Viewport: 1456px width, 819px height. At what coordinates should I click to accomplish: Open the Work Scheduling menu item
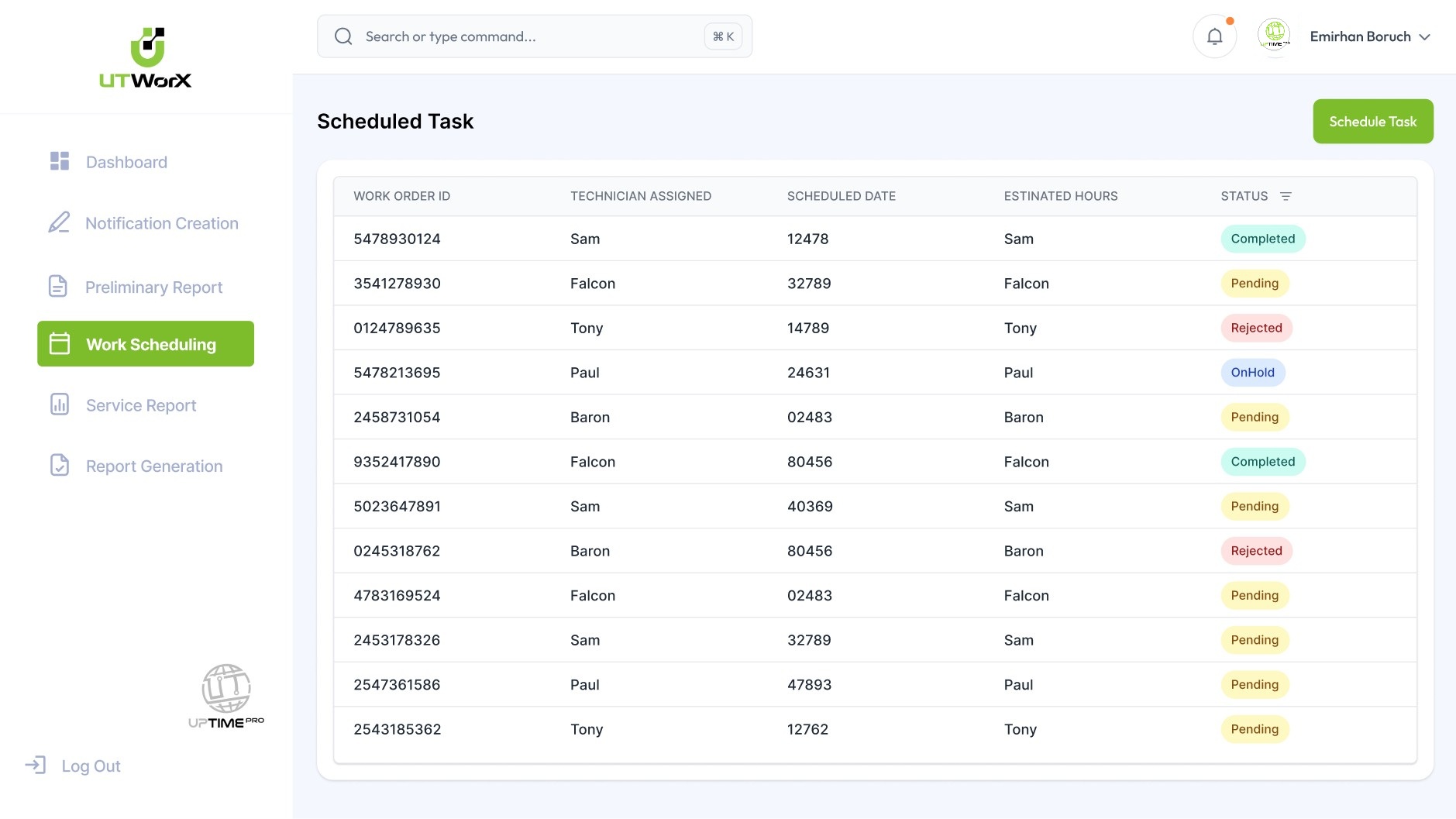(x=146, y=344)
